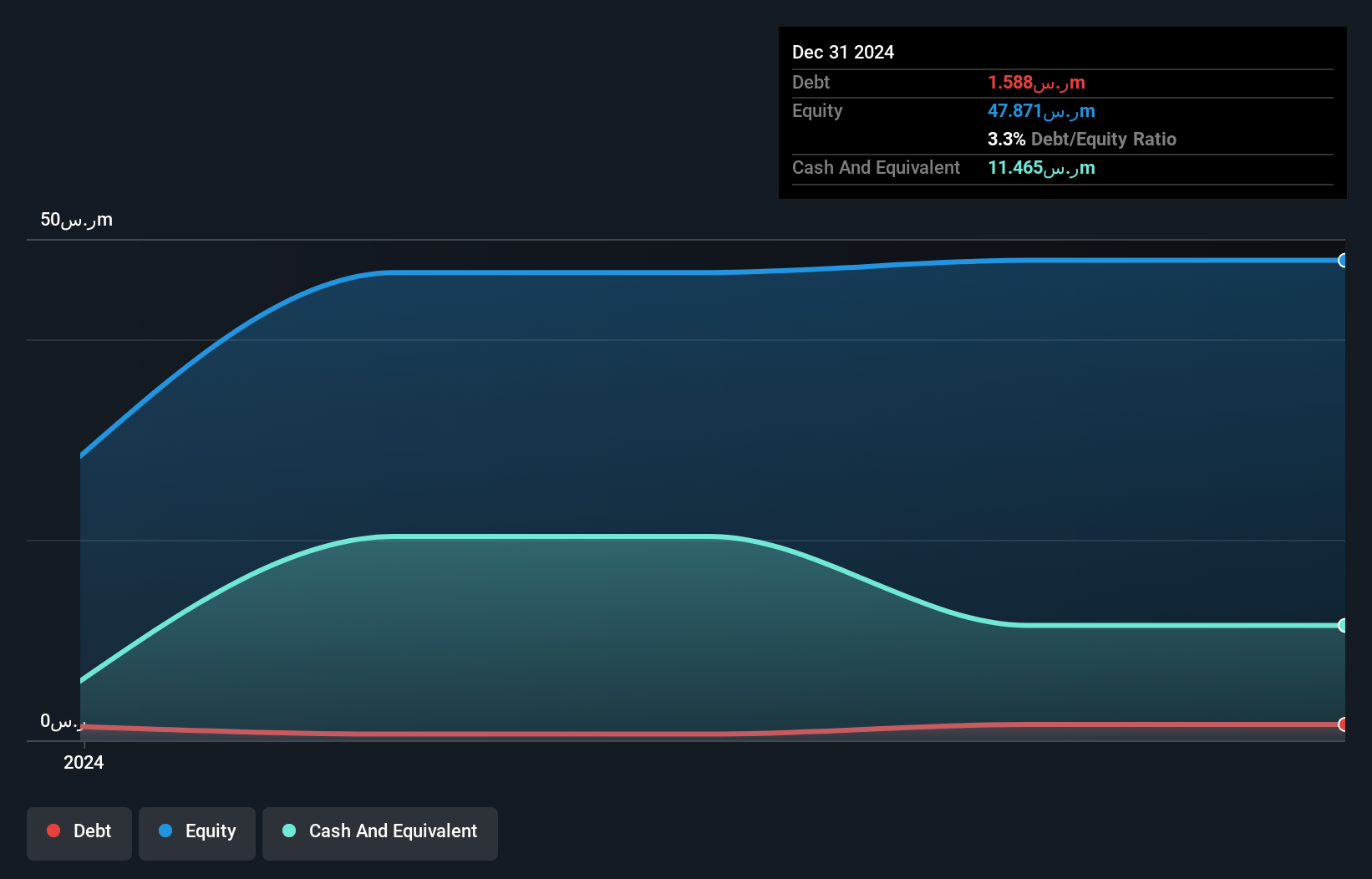Viewport: 1372px width, 879px height.
Task: Click the 3.3% Debt/Equity Ratio text
Action: click(1082, 139)
